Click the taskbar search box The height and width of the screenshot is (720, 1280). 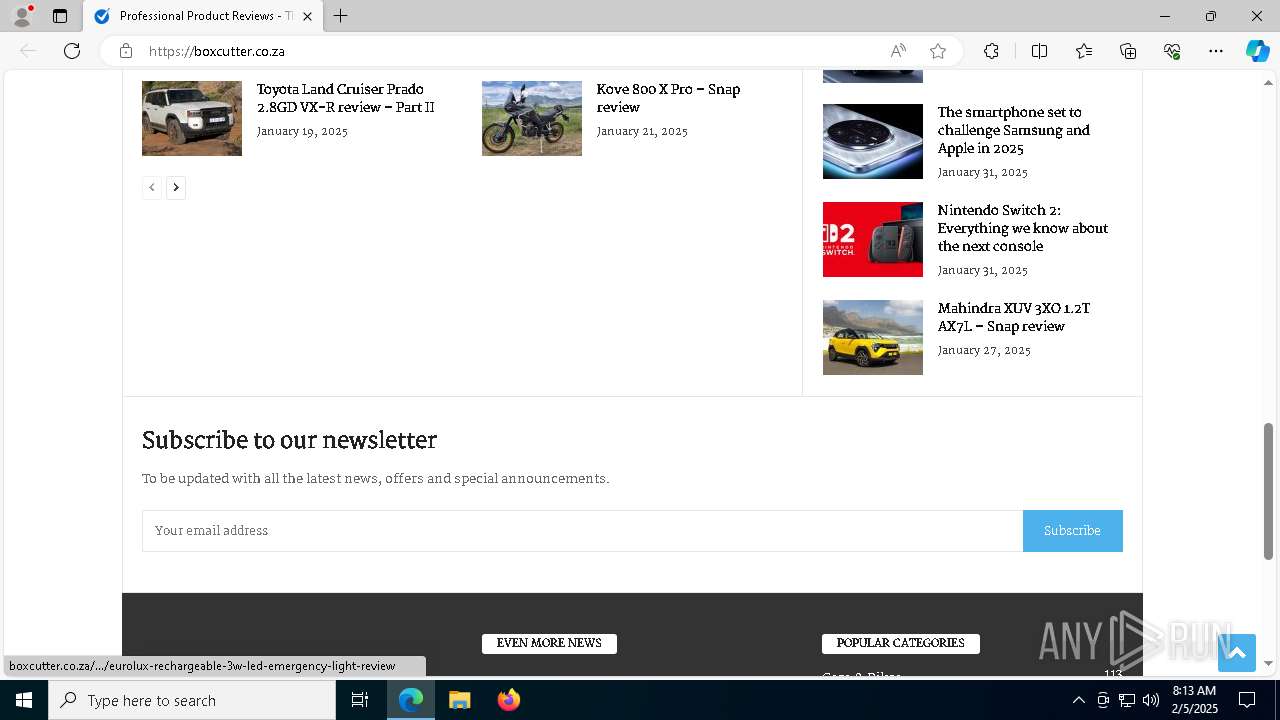(192, 700)
